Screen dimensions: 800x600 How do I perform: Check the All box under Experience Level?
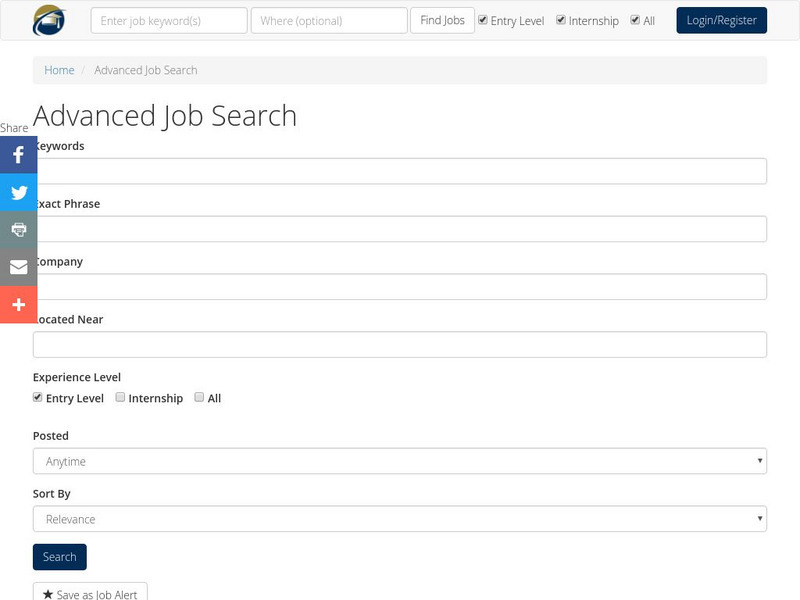click(x=199, y=397)
